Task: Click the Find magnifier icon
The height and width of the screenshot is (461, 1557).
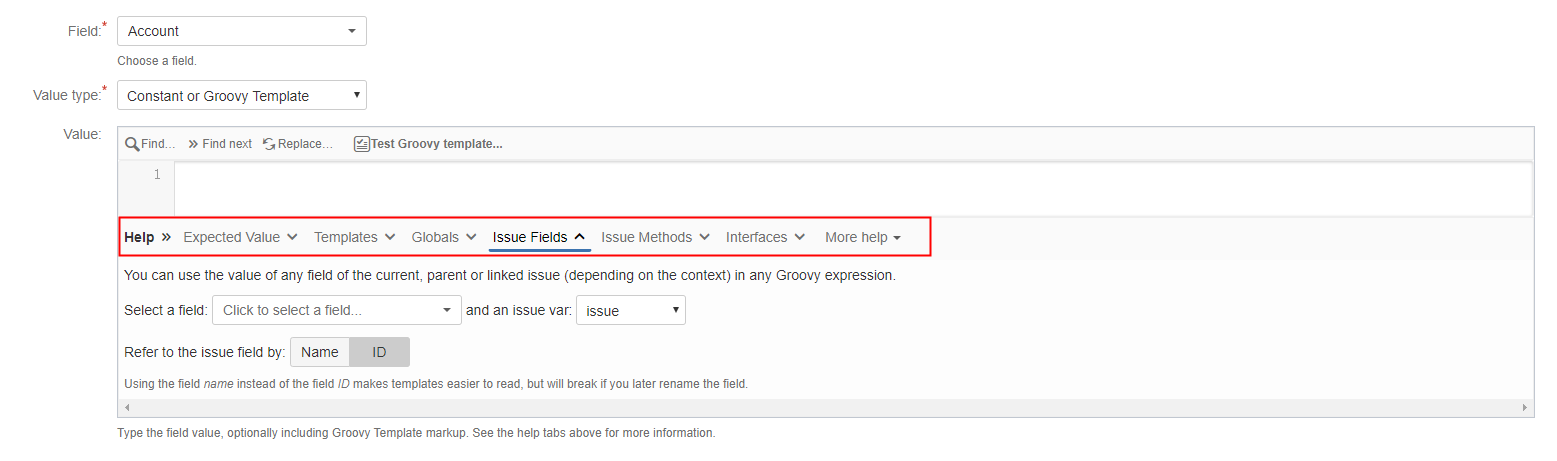Action: pos(132,144)
